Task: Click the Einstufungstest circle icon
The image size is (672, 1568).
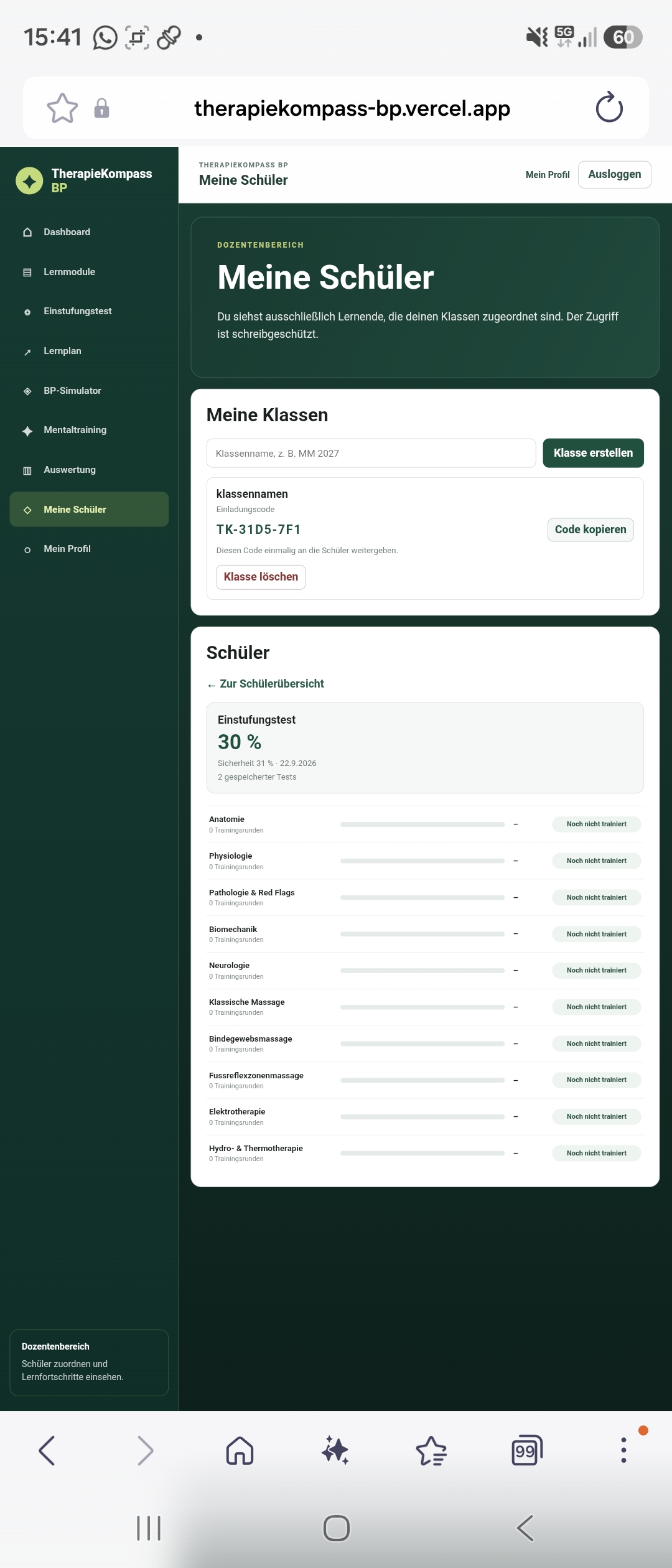Action: [27, 312]
